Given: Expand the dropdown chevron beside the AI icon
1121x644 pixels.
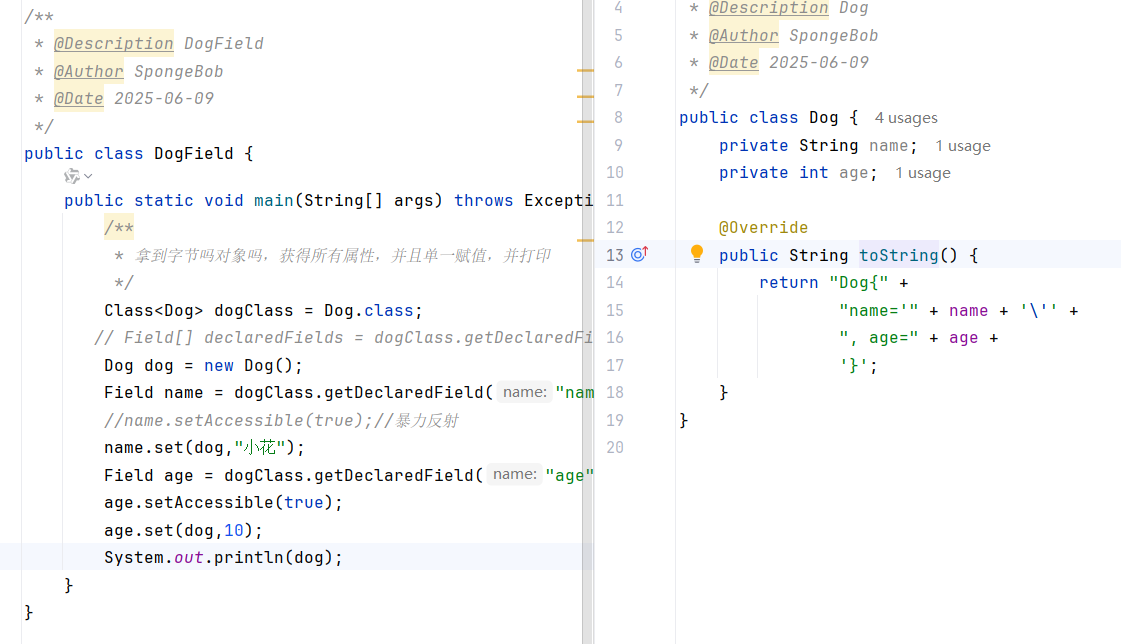Looking at the screenshot, I should point(88,176).
